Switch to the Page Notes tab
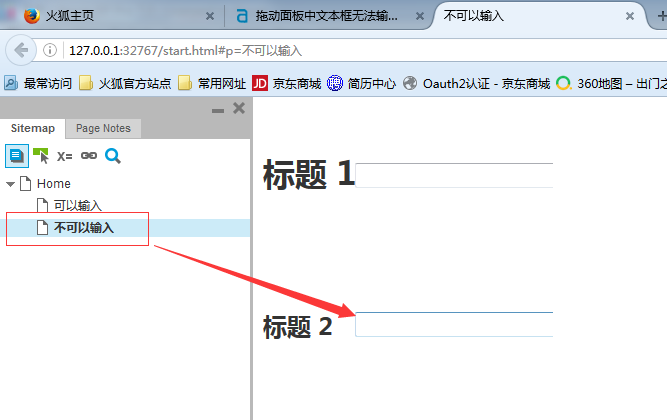Viewport: 667px width, 420px height. [x=103, y=129]
